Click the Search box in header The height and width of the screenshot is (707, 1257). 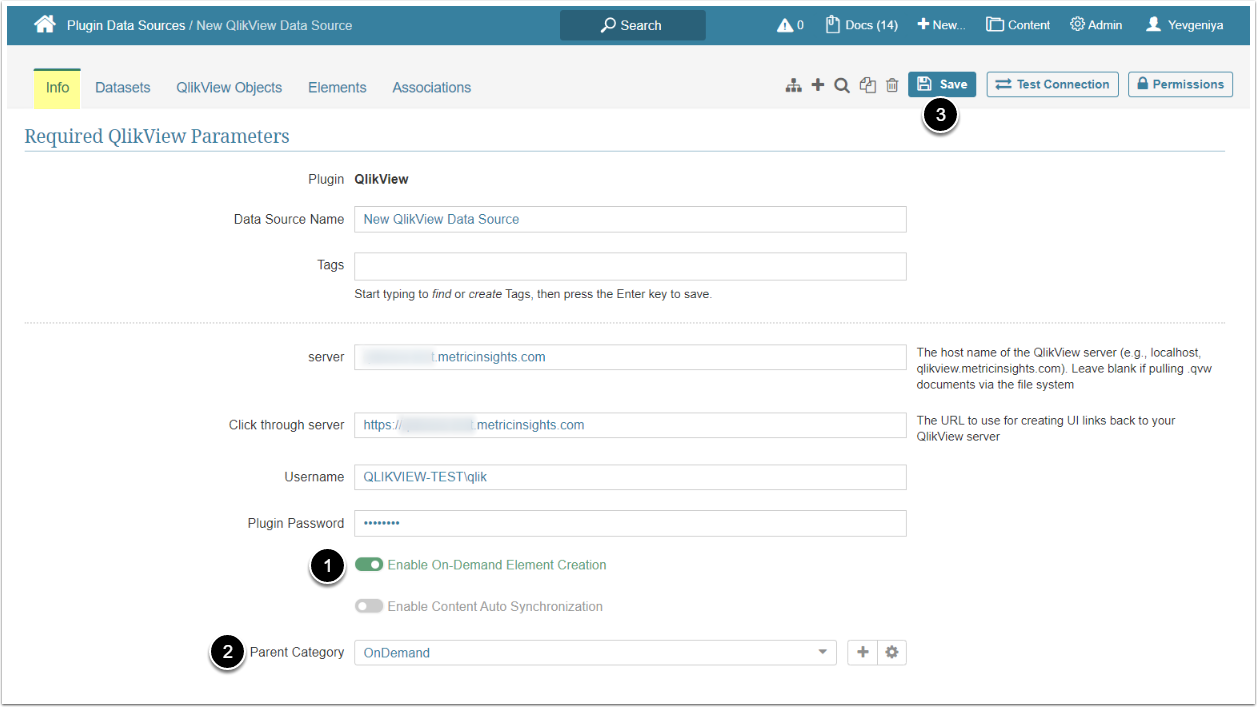tap(632, 25)
